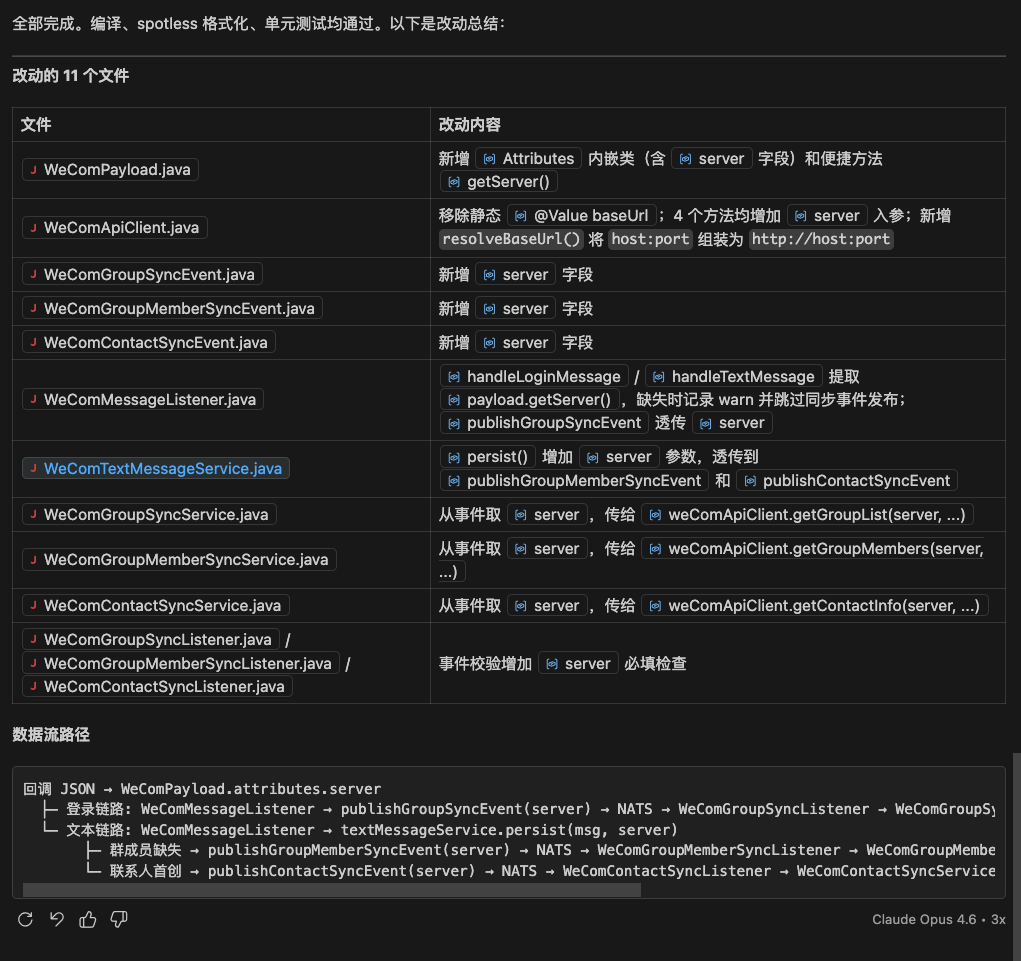Click the symbol icon beside persist()
1021x961 pixels.
click(454, 457)
